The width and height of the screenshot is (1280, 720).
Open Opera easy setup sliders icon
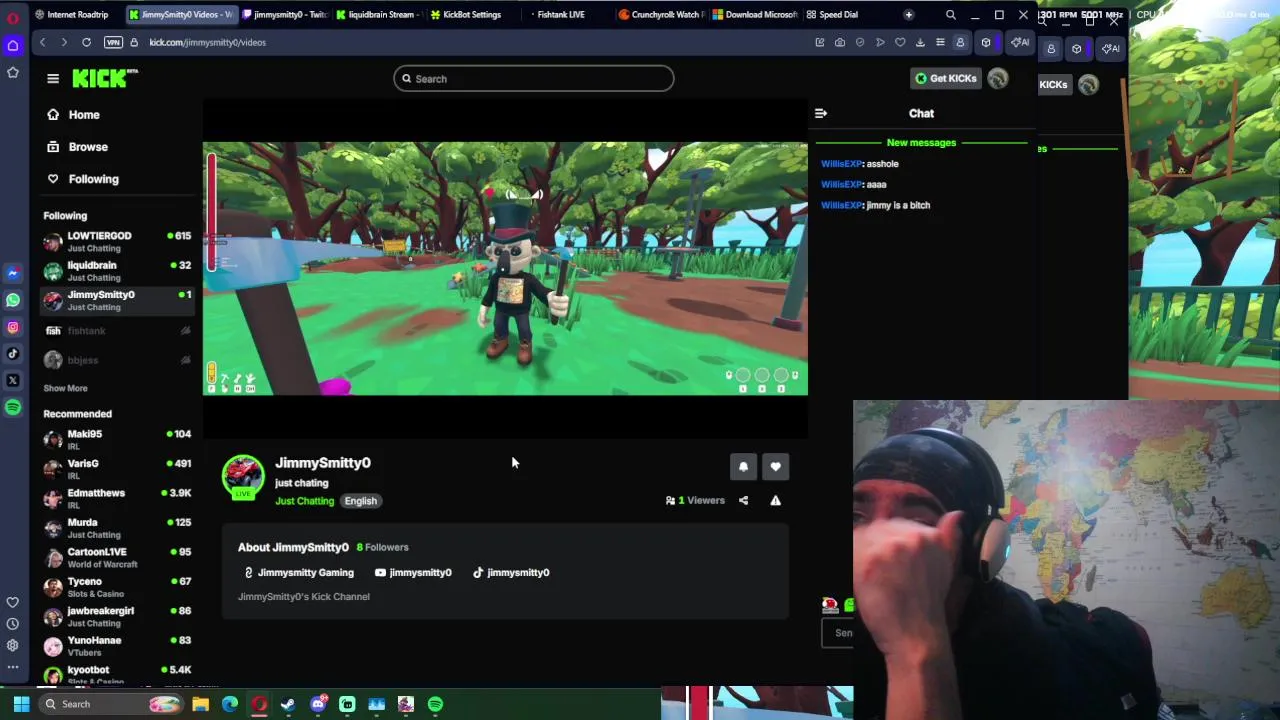pyautogui.click(x=940, y=42)
